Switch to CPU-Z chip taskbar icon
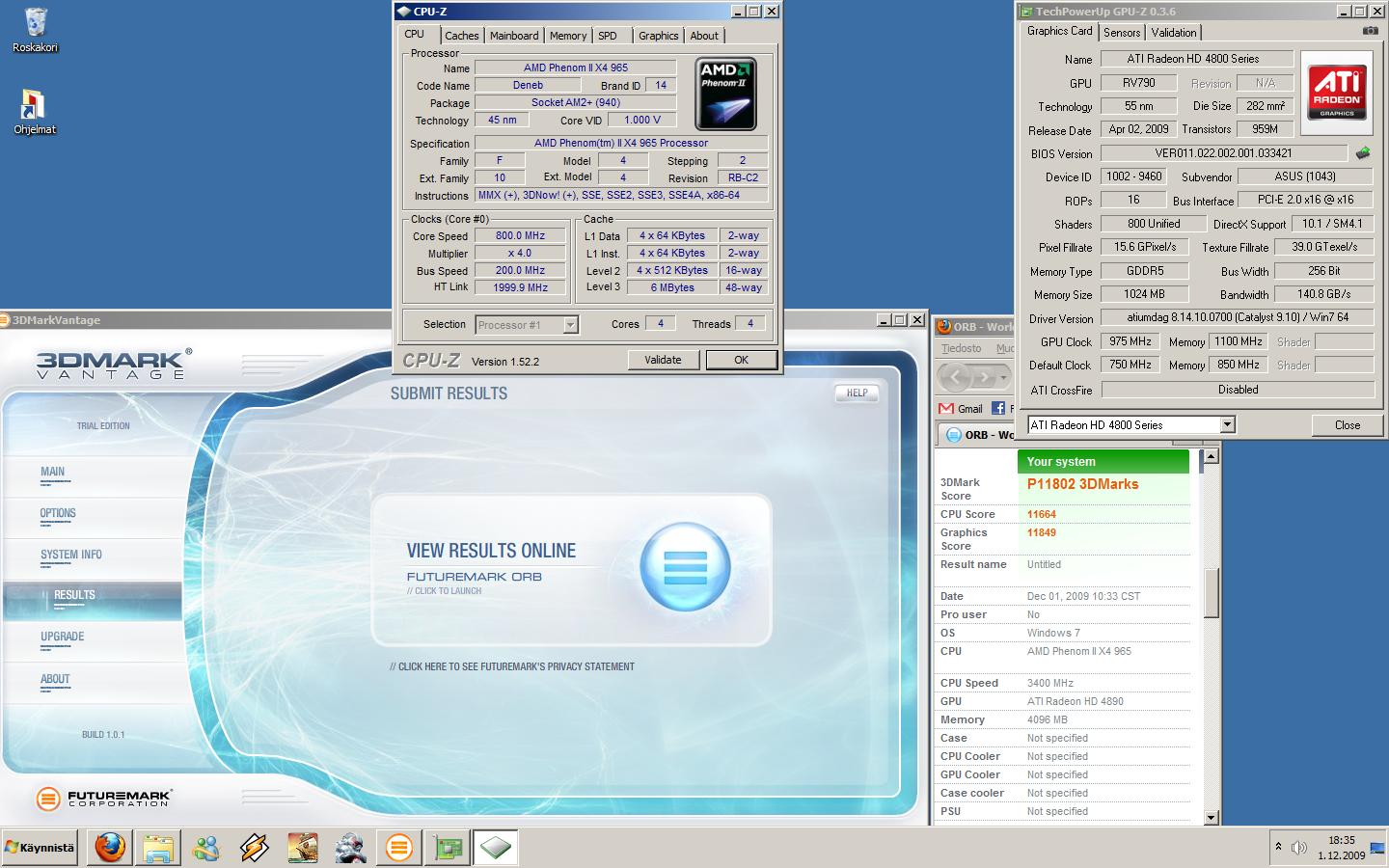 pos(495,848)
